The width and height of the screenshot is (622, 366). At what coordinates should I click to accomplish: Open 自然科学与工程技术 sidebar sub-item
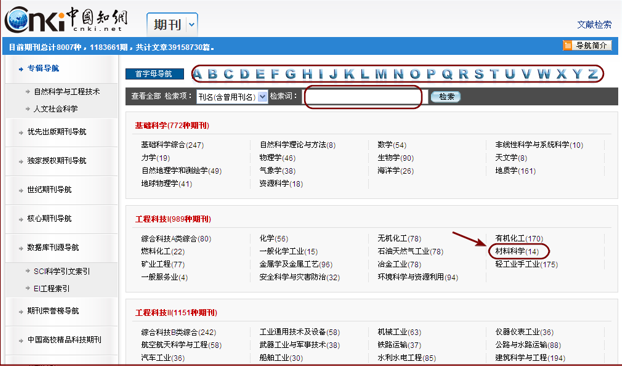click(x=67, y=92)
